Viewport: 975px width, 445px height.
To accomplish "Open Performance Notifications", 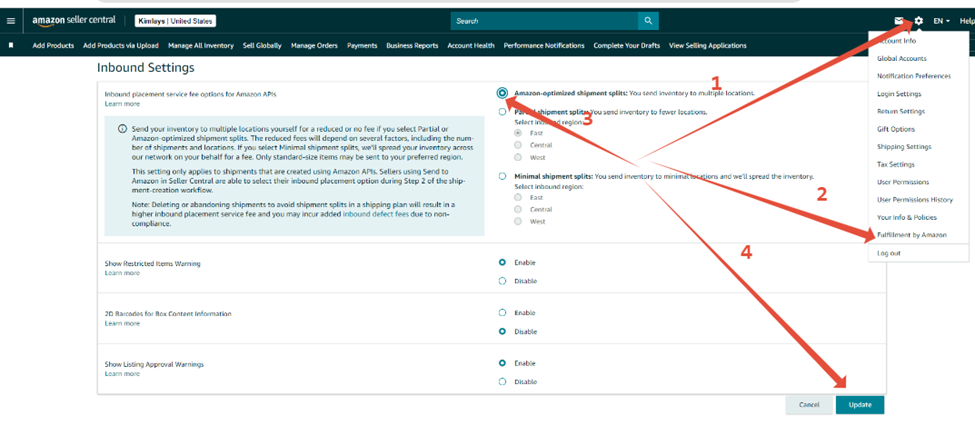I will [x=544, y=45].
